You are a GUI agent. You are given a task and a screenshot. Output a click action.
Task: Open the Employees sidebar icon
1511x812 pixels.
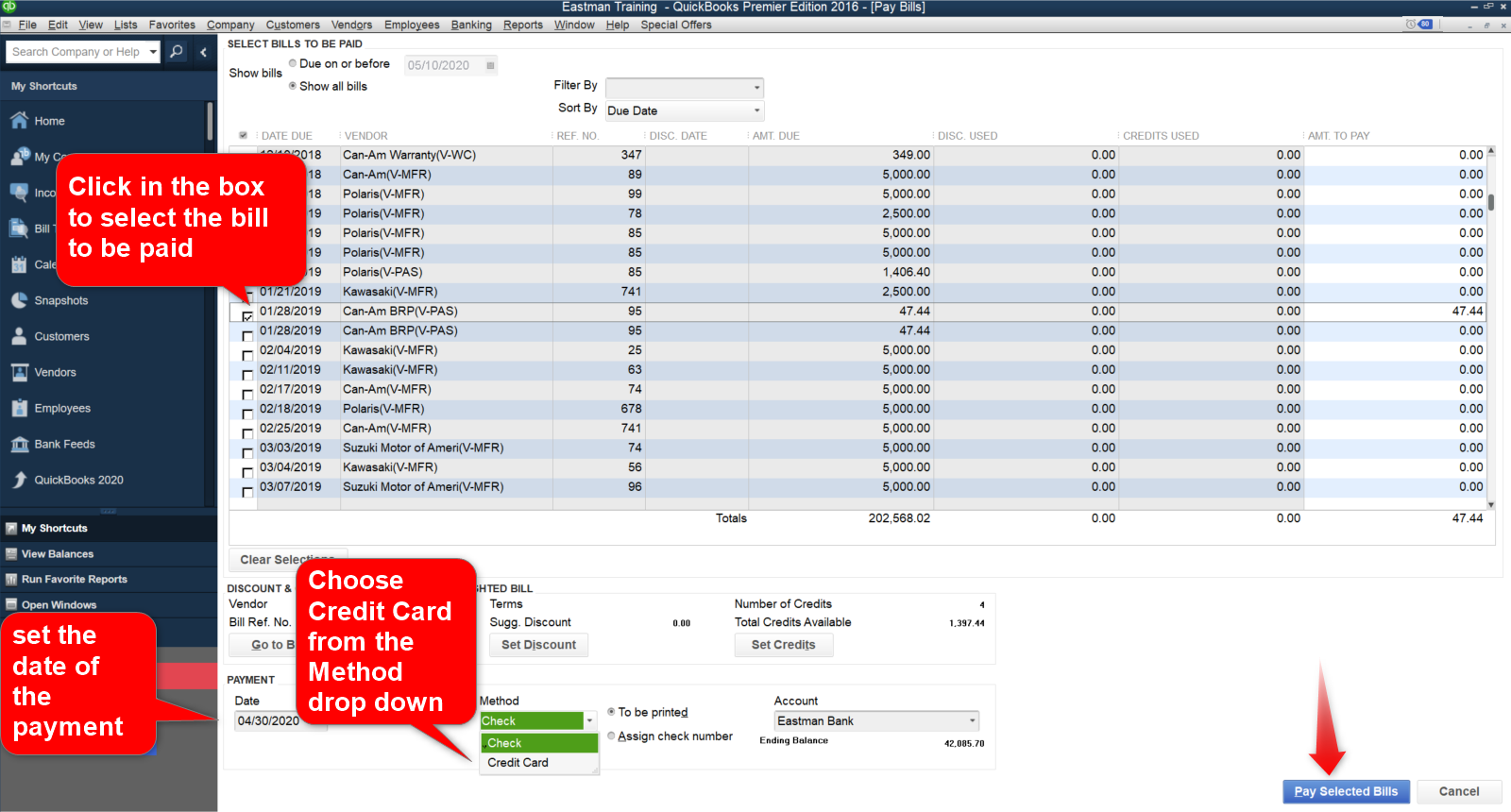19,408
